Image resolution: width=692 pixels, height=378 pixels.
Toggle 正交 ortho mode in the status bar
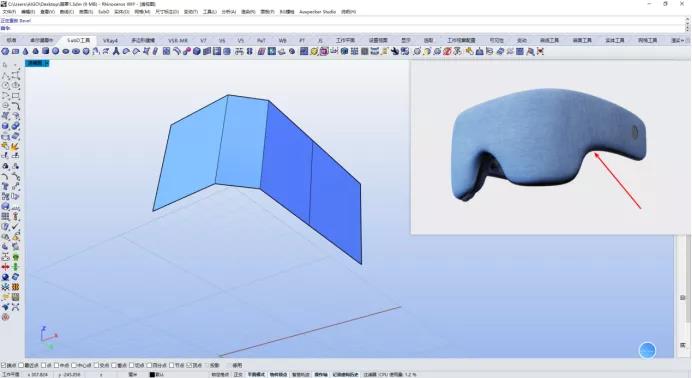238,374
